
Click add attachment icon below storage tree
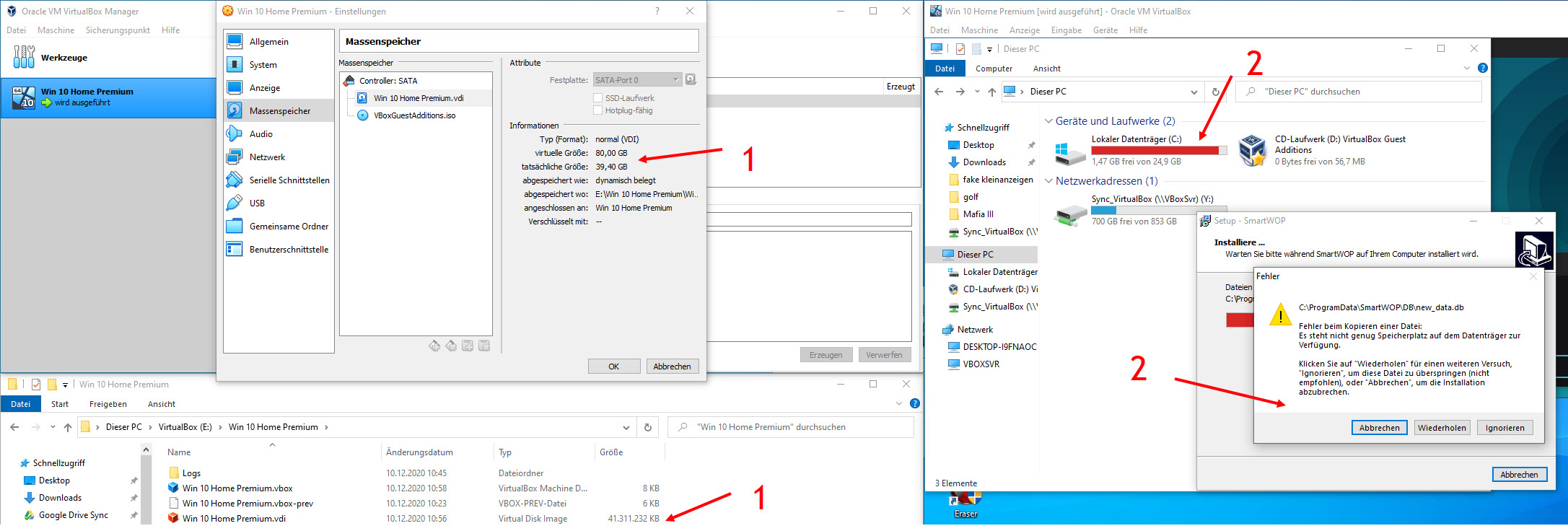click(x=468, y=346)
